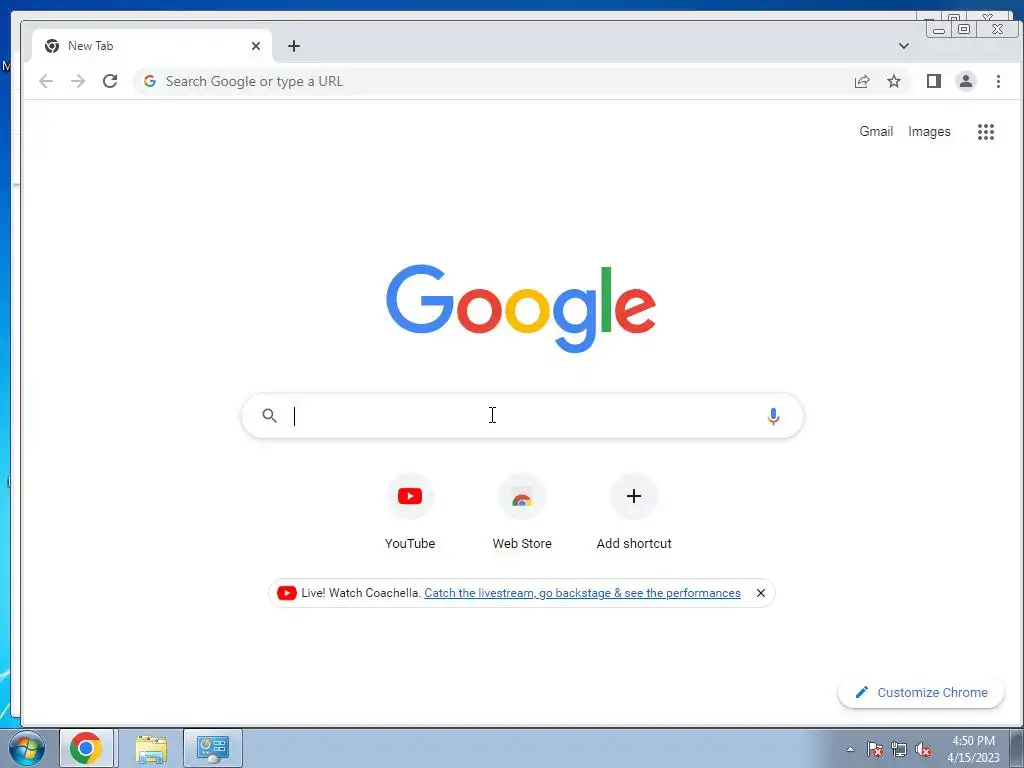Click Chrome icon in taskbar
Screen dimensions: 1024x768
[86, 748]
